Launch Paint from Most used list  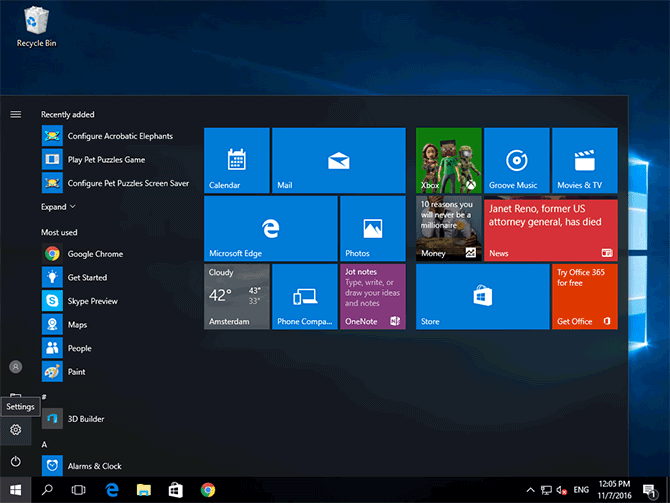pos(115,371)
